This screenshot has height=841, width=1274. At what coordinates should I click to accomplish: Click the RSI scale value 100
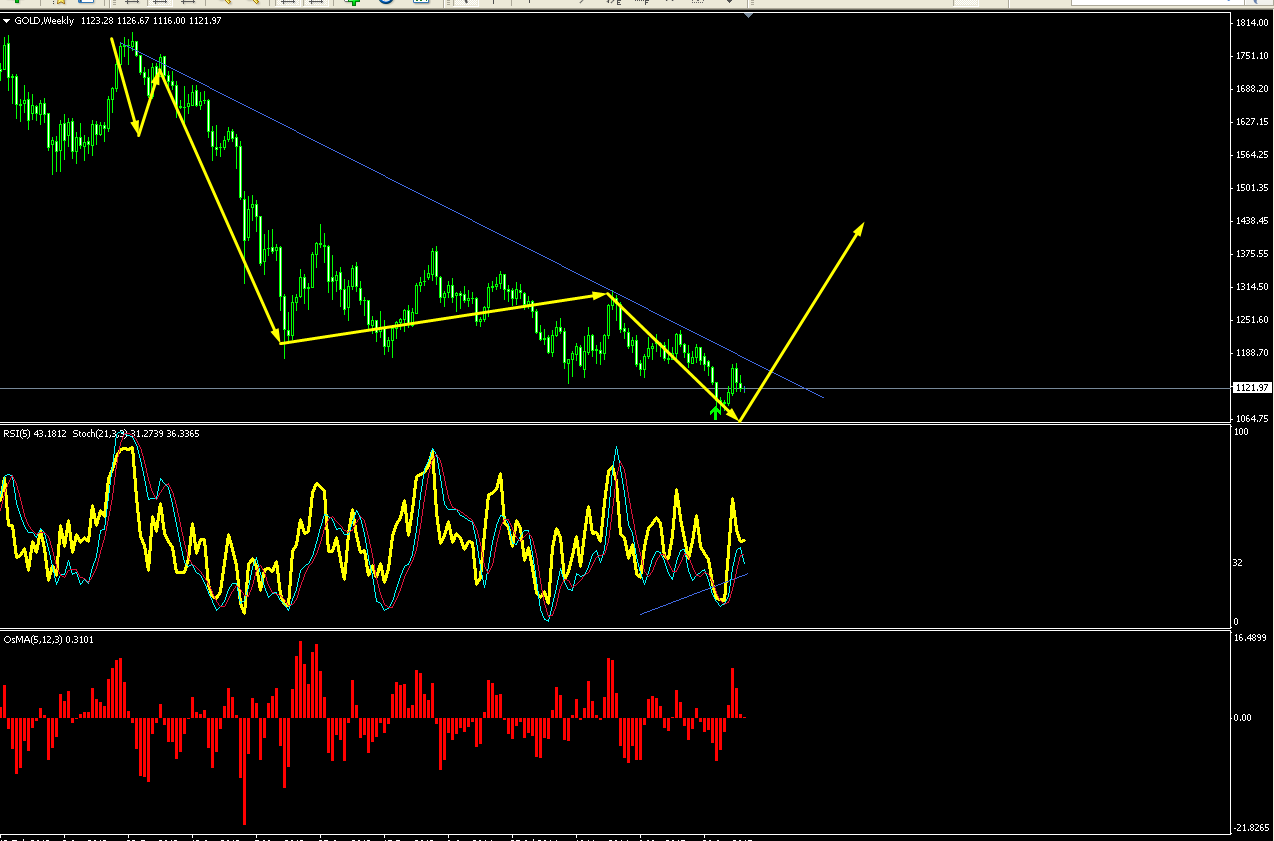(x=1241, y=431)
